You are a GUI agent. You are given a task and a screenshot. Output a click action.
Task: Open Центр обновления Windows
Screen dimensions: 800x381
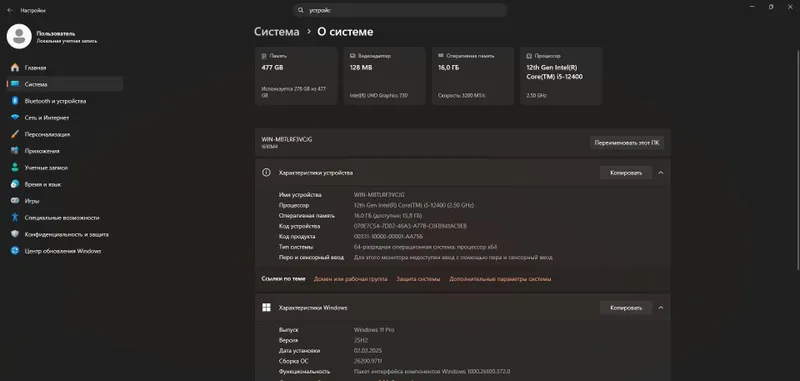click(65, 251)
